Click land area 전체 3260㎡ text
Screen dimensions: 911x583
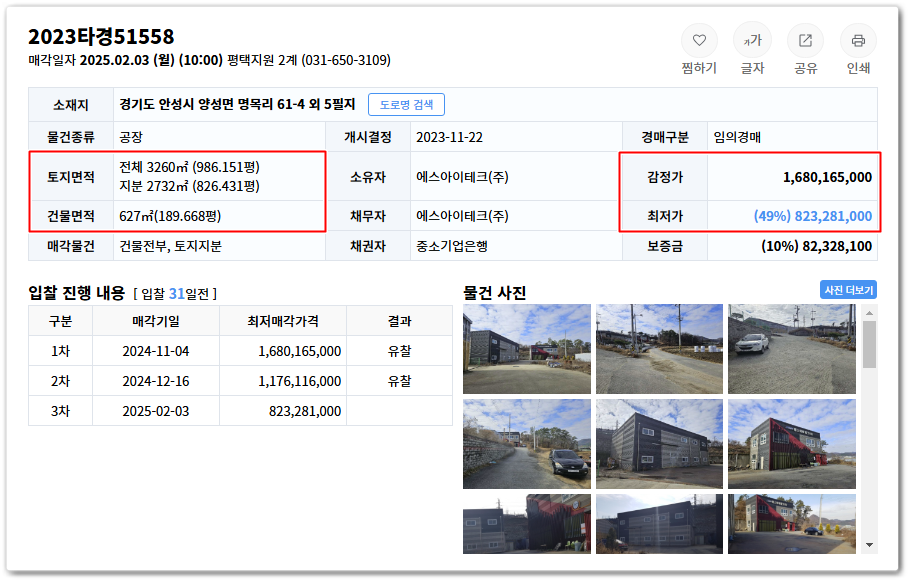(189, 167)
